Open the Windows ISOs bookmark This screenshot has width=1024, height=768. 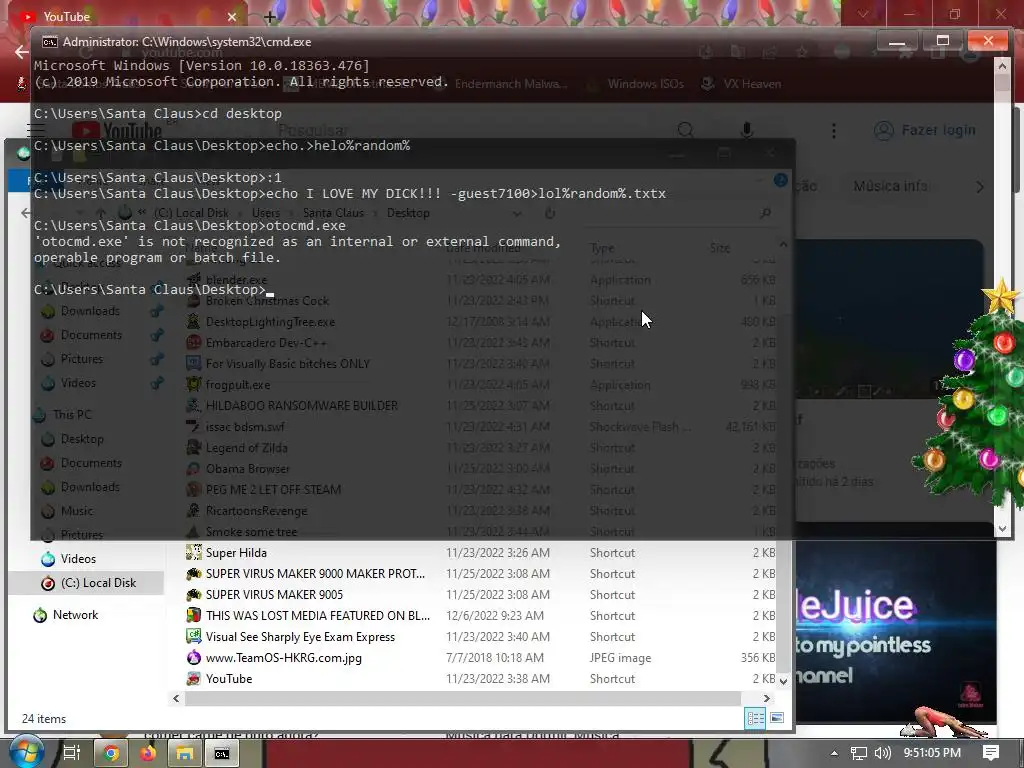coord(636,84)
